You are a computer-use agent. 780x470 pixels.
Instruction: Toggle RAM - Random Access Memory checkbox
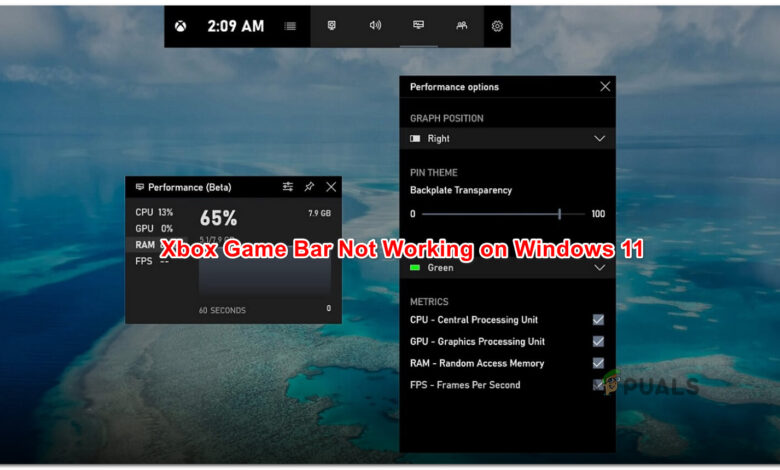598,364
